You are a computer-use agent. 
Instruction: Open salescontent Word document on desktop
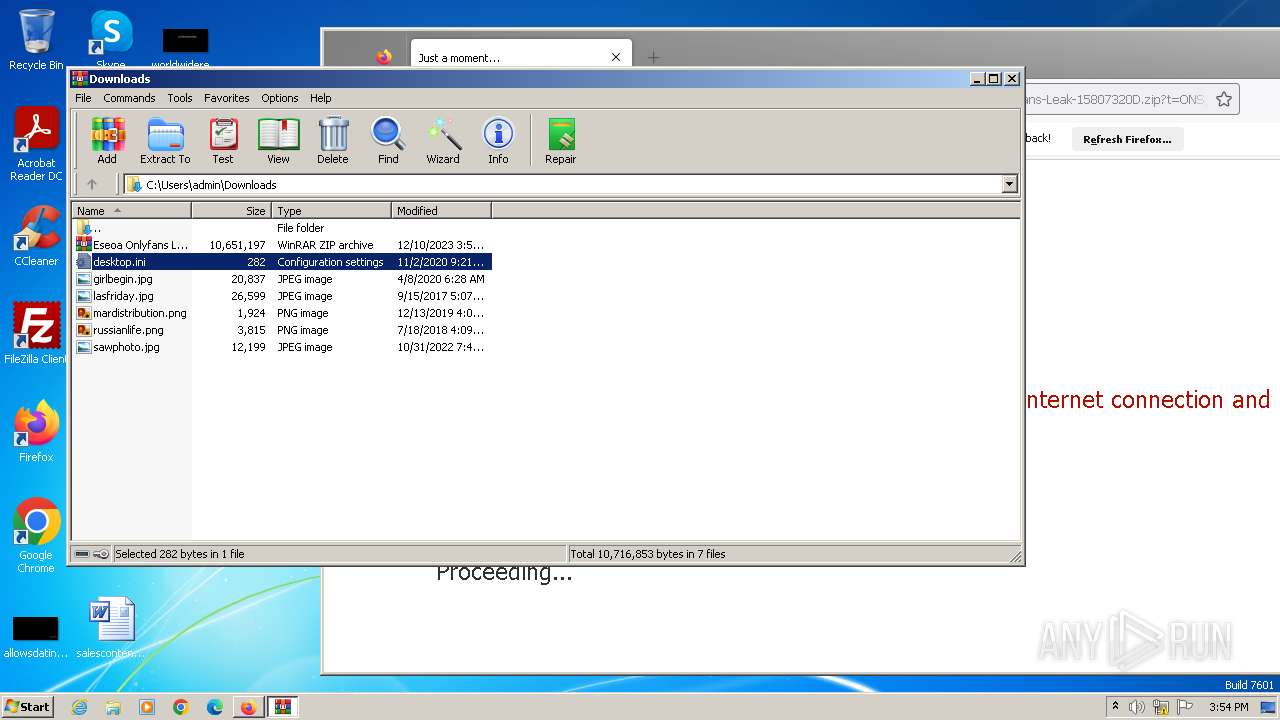[110, 628]
